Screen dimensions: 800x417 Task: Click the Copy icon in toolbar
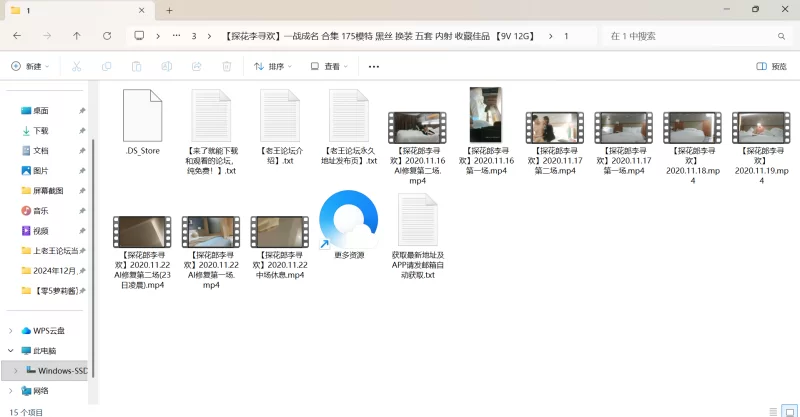coord(105,67)
